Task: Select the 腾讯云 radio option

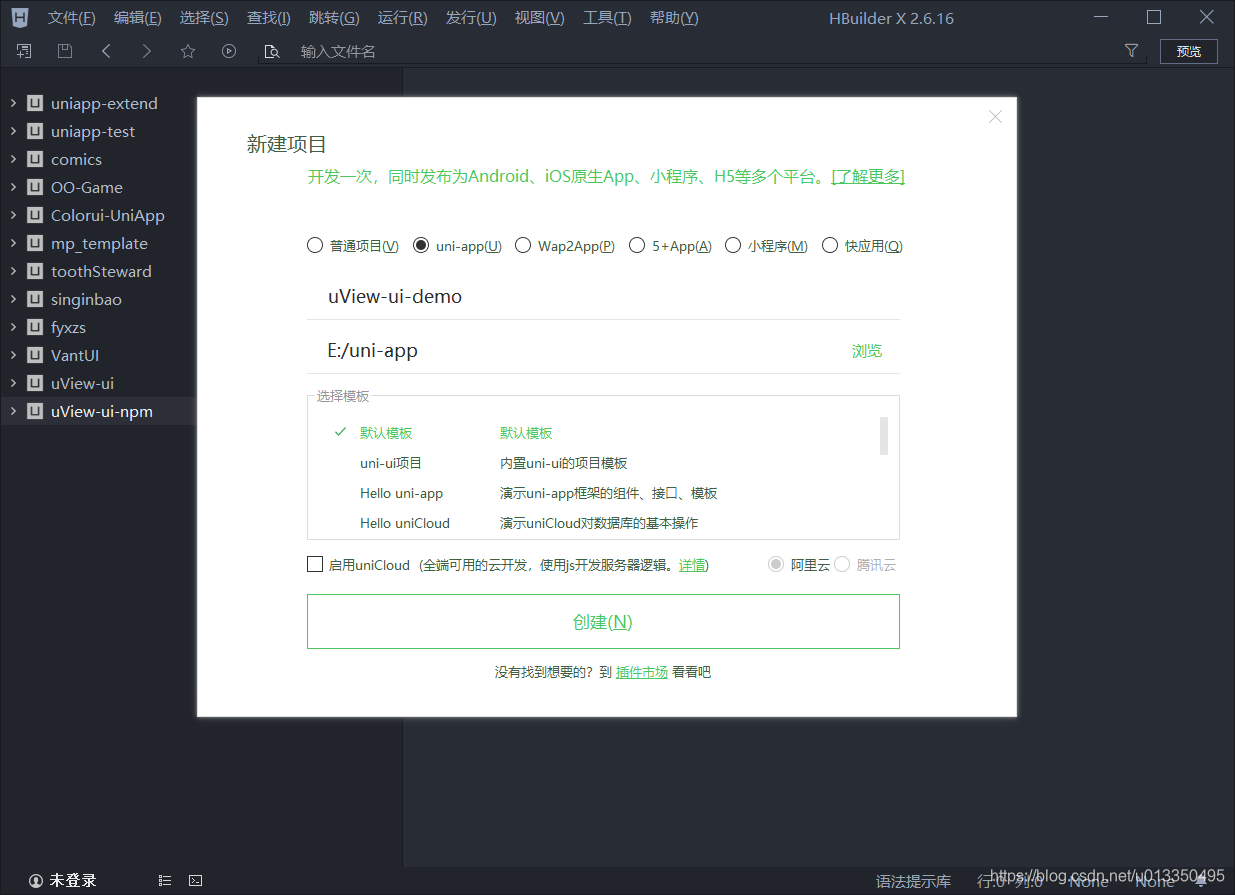Action: click(842, 564)
